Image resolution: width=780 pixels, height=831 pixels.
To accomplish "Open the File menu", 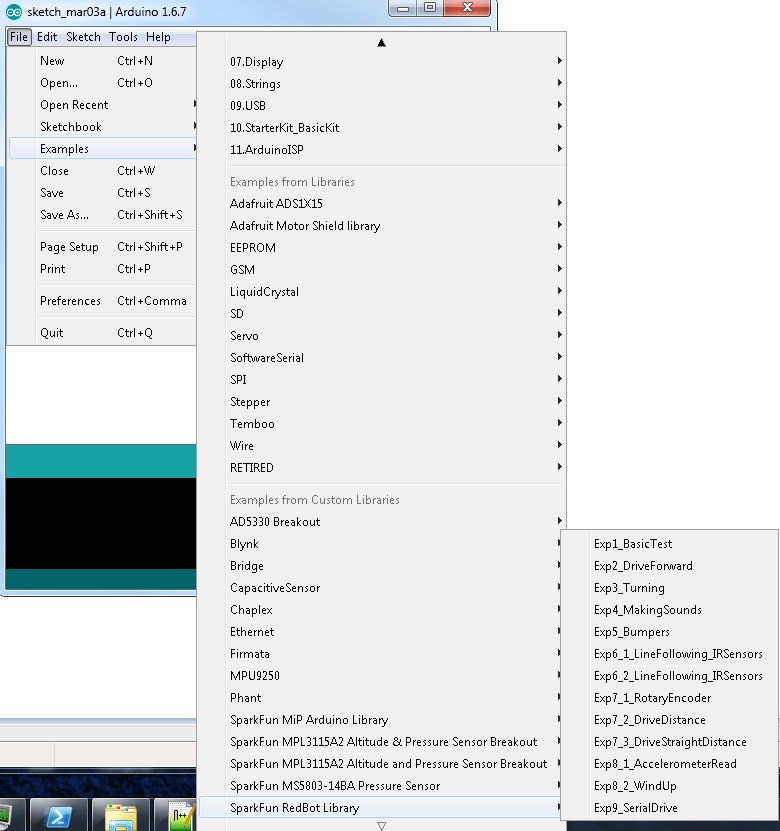I will coord(19,37).
